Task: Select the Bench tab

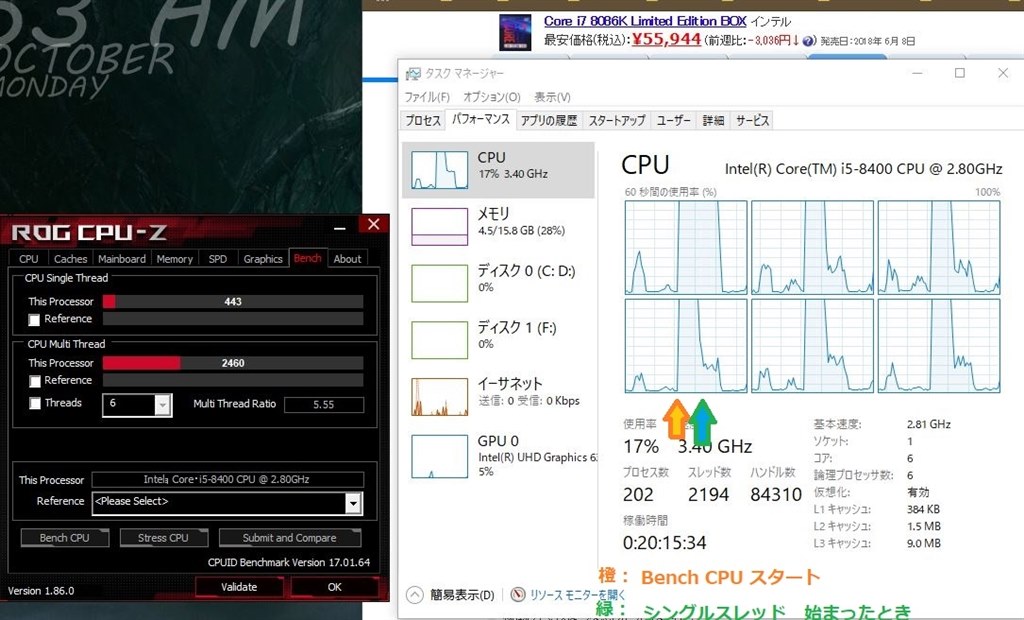Action: [x=308, y=258]
